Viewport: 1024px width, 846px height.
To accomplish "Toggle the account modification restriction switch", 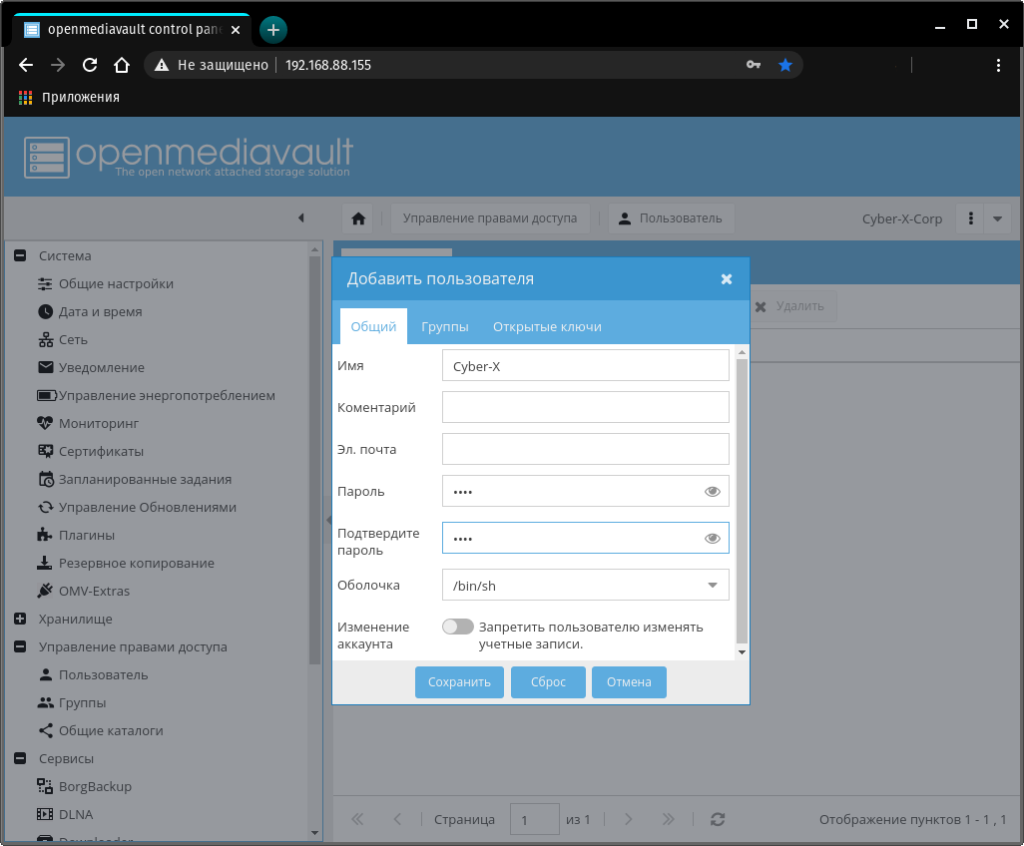I will (x=458, y=627).
